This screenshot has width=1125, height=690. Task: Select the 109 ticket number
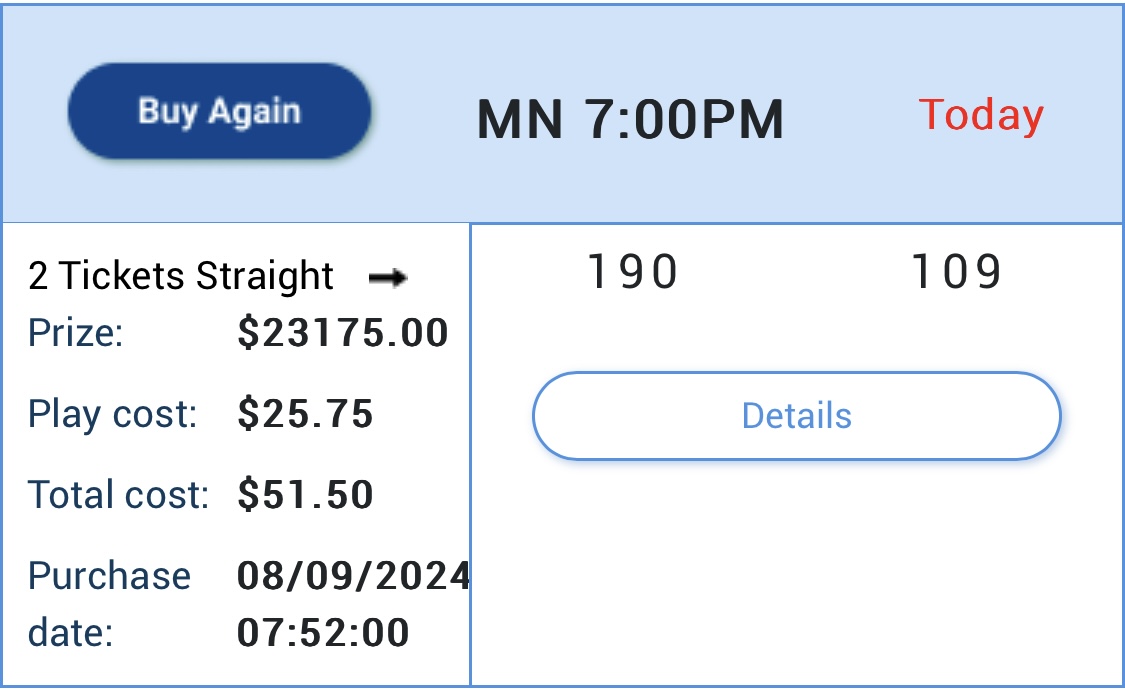956,272
